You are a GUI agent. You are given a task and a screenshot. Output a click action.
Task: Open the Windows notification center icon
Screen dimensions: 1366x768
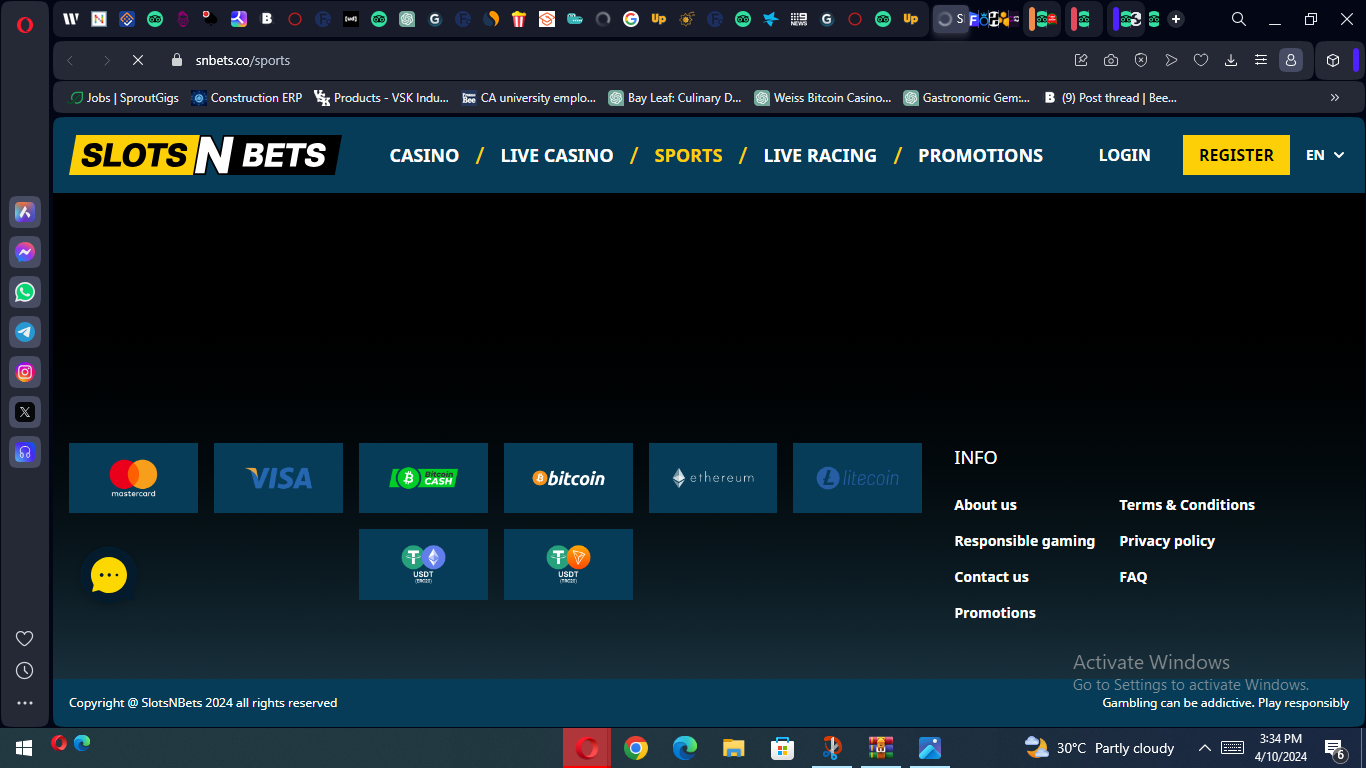click(1334, 748)
